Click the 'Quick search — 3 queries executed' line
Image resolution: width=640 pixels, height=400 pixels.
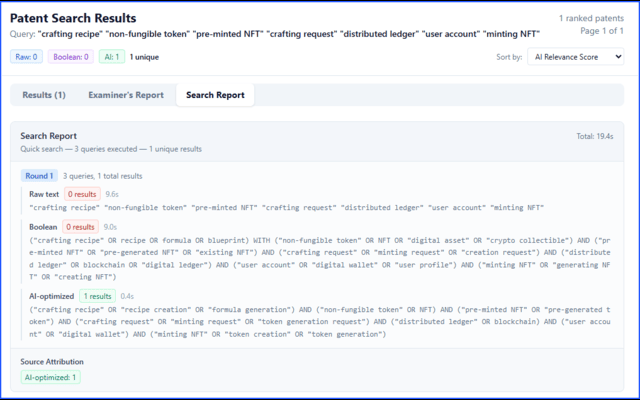click(111, 149)
